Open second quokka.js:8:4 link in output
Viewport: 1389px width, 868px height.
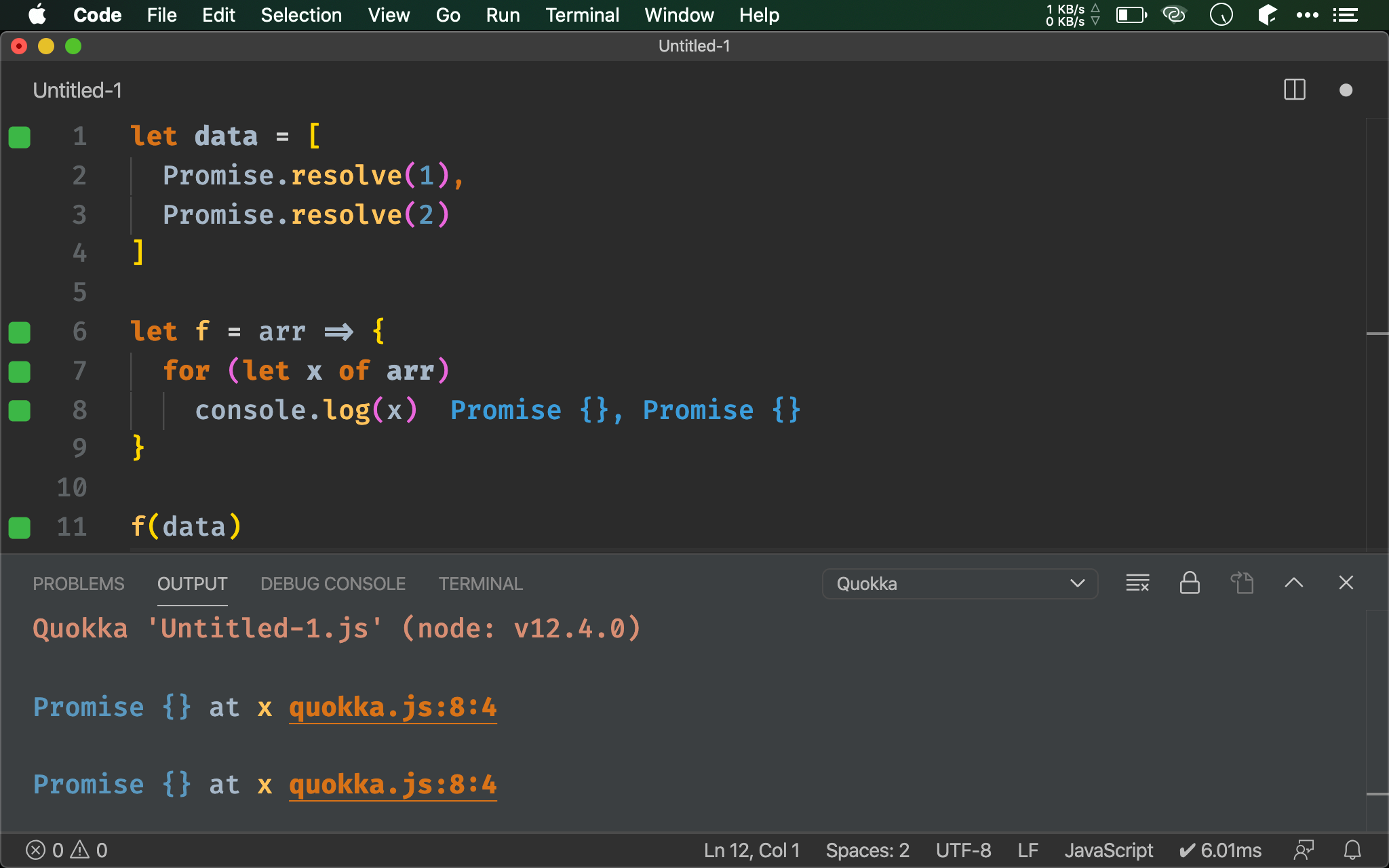(x=393, y=785)
